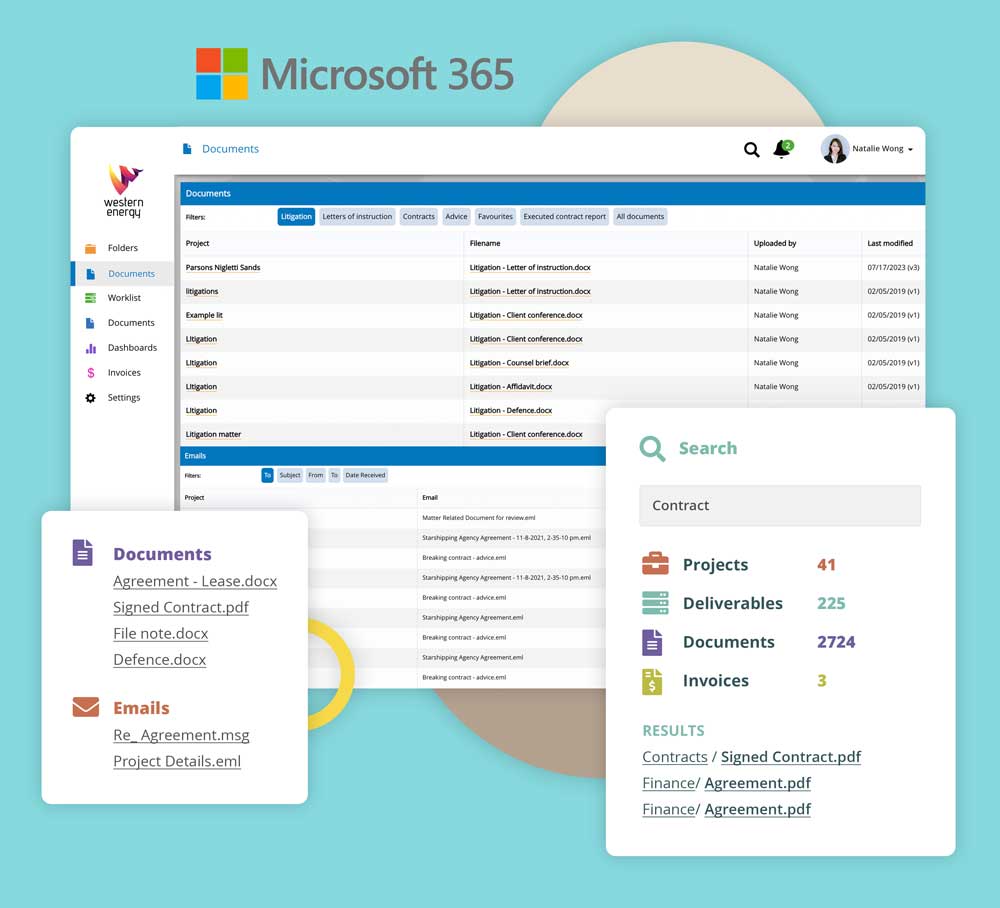Click the Folders icon in sidebar
Image resolution: width=1000 pixels, height=908 pixels.
click(x=90, y=248)
